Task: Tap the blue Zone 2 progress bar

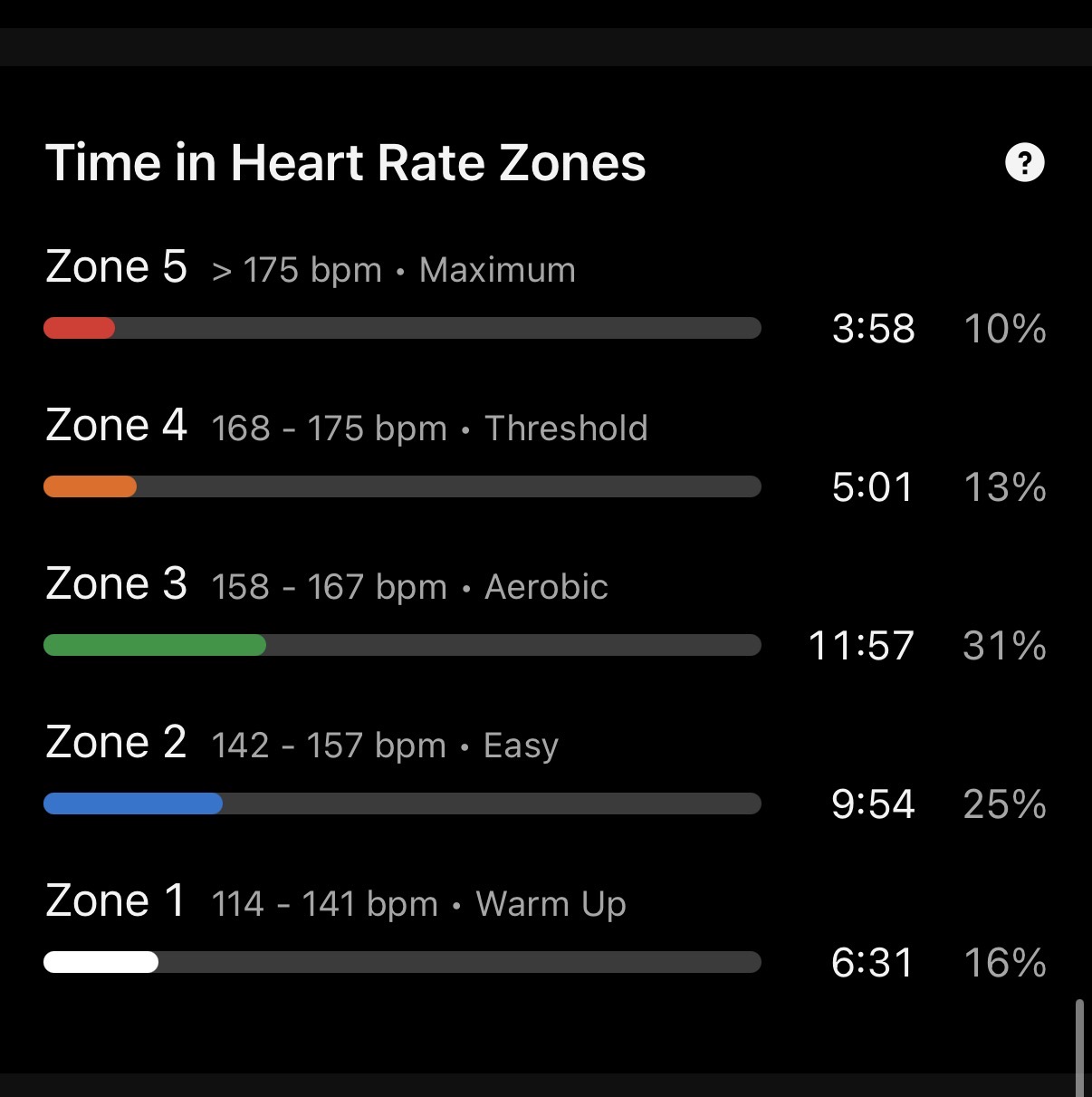Action: (133, 804)
